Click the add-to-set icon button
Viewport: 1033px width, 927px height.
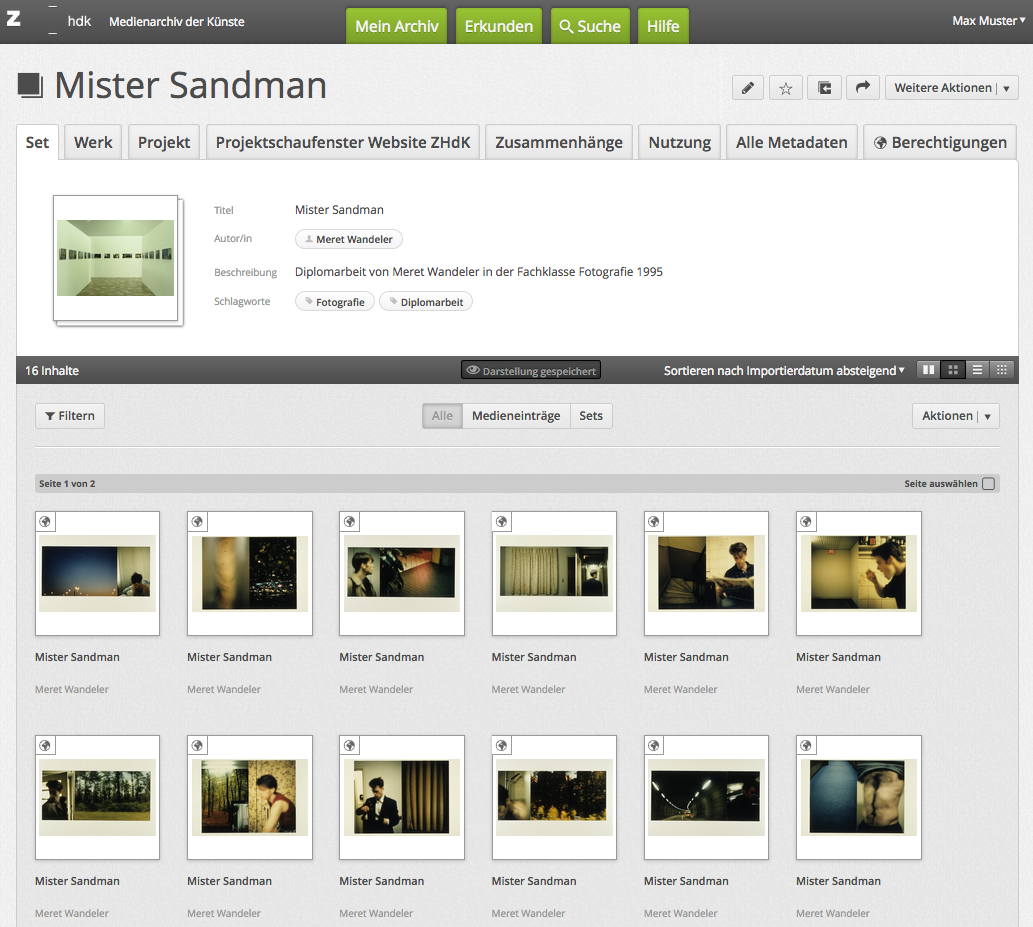click(824, 88)
